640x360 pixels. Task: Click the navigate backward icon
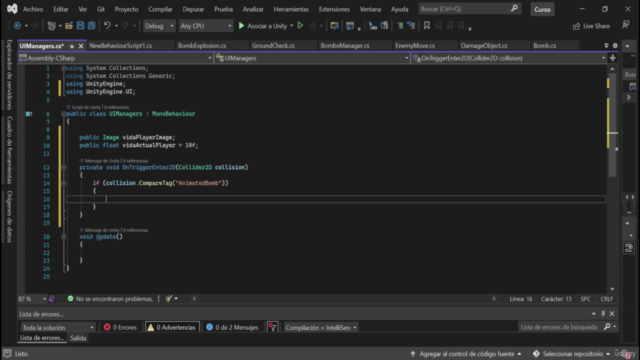point(17,26)
